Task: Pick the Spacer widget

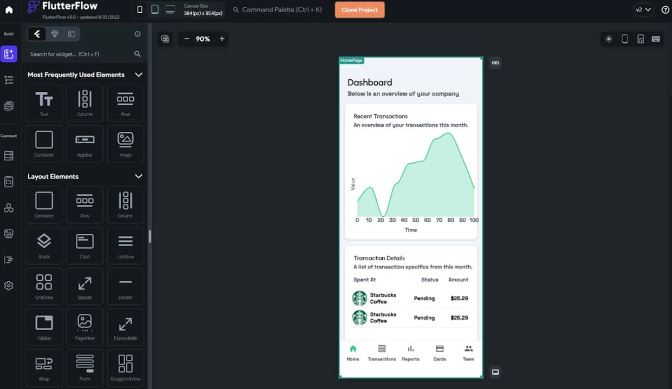Action: (x=85, y=286)
